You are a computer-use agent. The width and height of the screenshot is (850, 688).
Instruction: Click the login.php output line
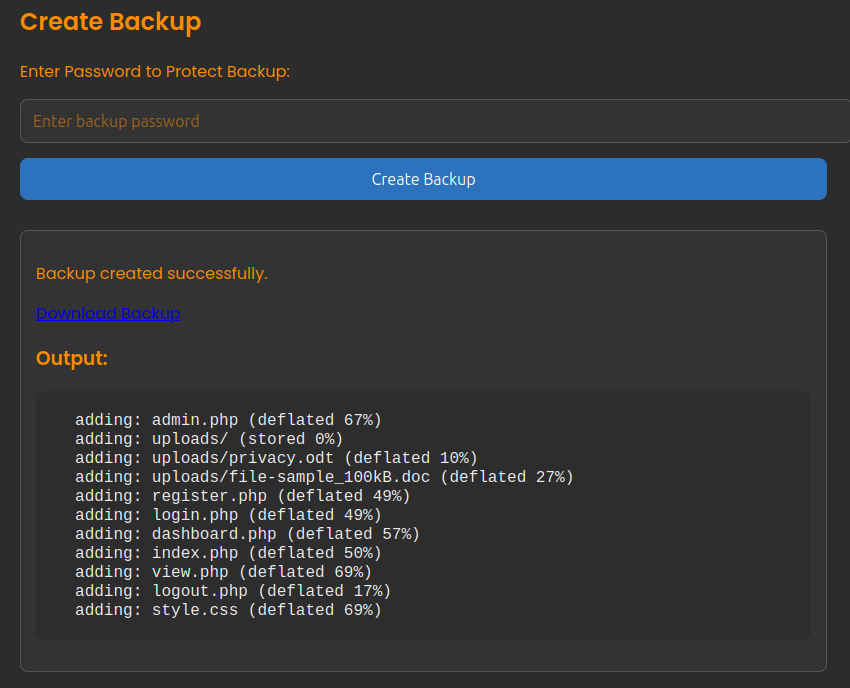click(x=228, y=515)
